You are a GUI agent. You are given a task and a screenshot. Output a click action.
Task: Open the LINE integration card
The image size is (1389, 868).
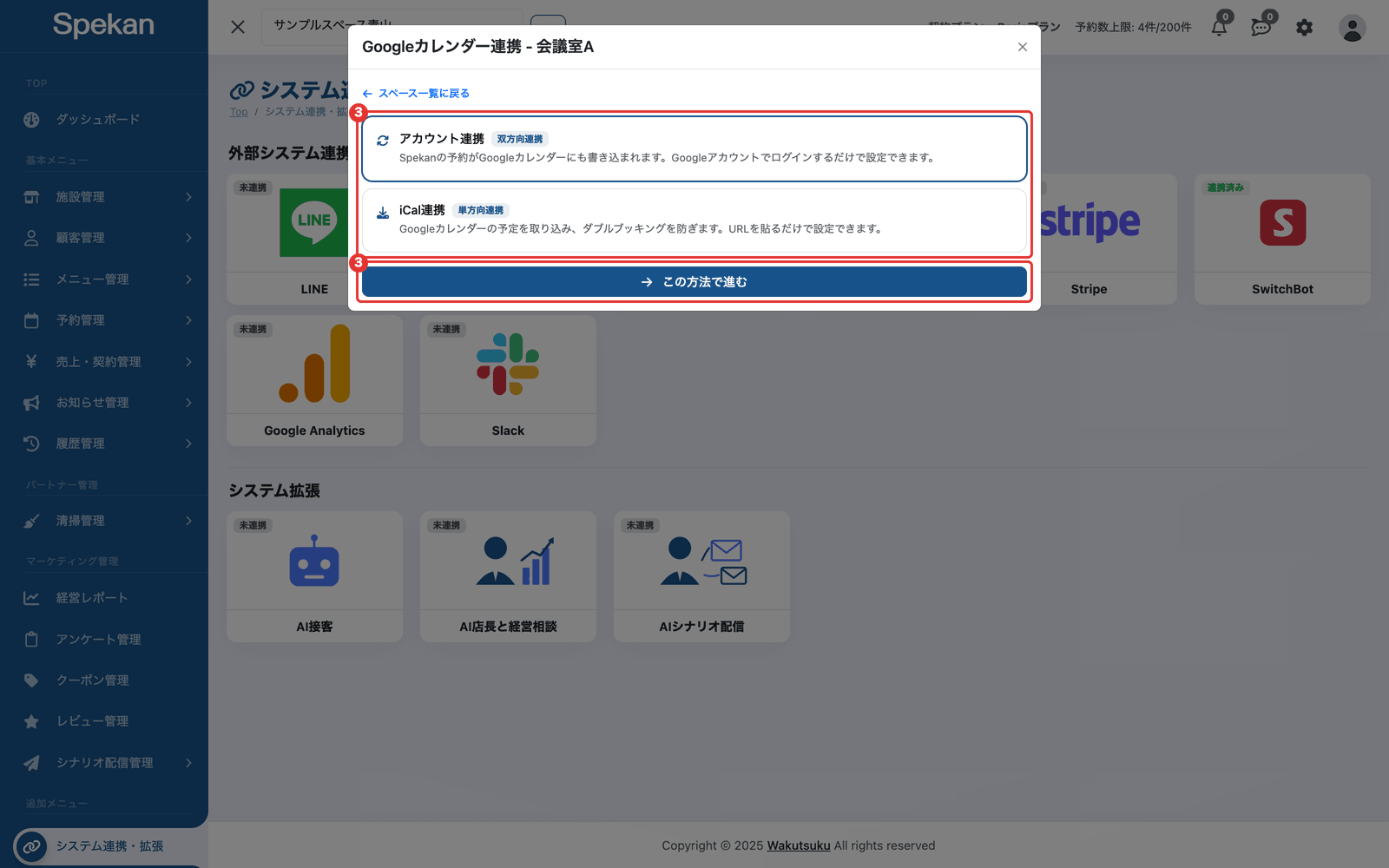pyautogui.click(x=288, y=239)
